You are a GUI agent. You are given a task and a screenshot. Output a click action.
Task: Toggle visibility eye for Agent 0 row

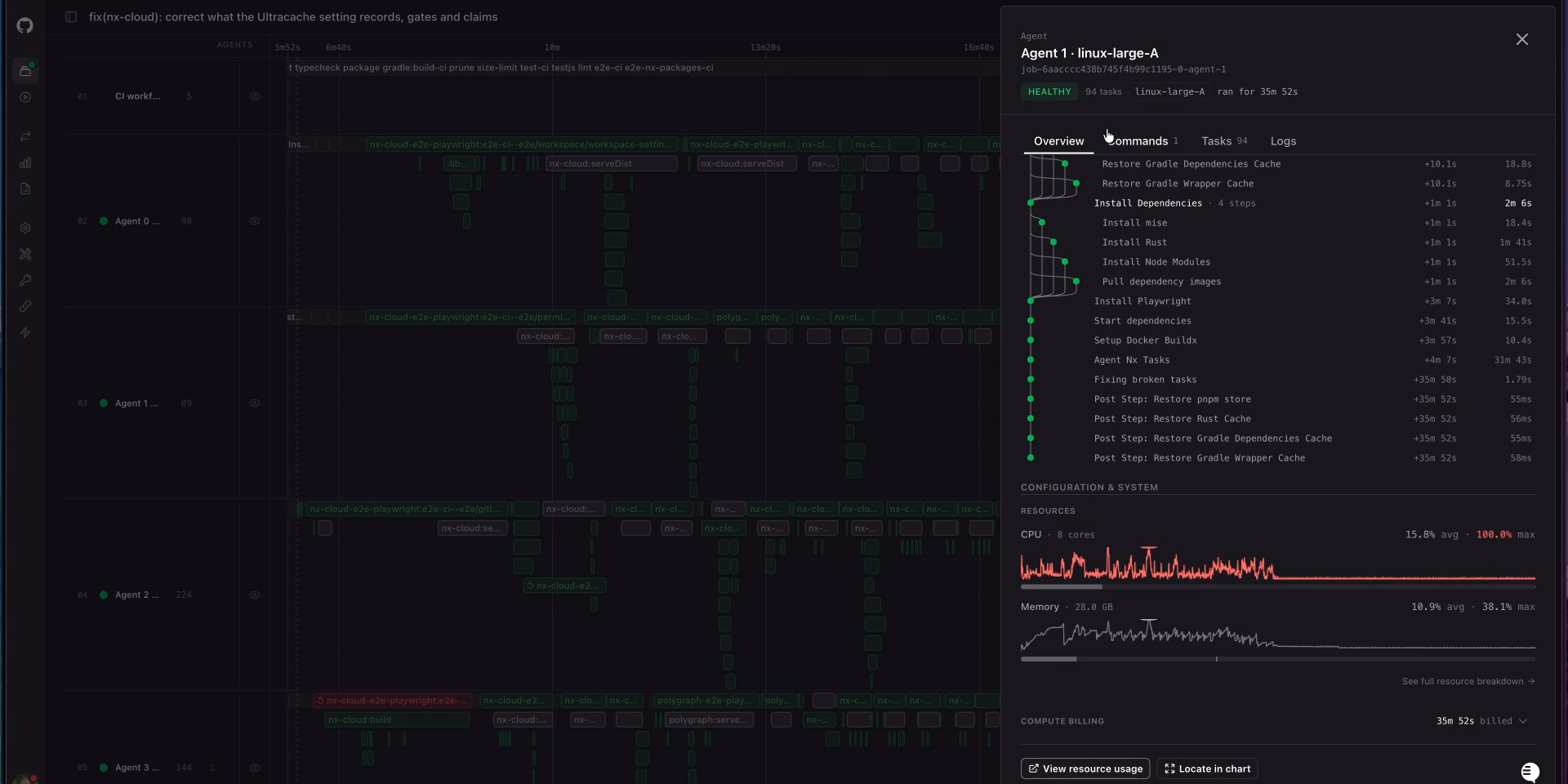255,221
